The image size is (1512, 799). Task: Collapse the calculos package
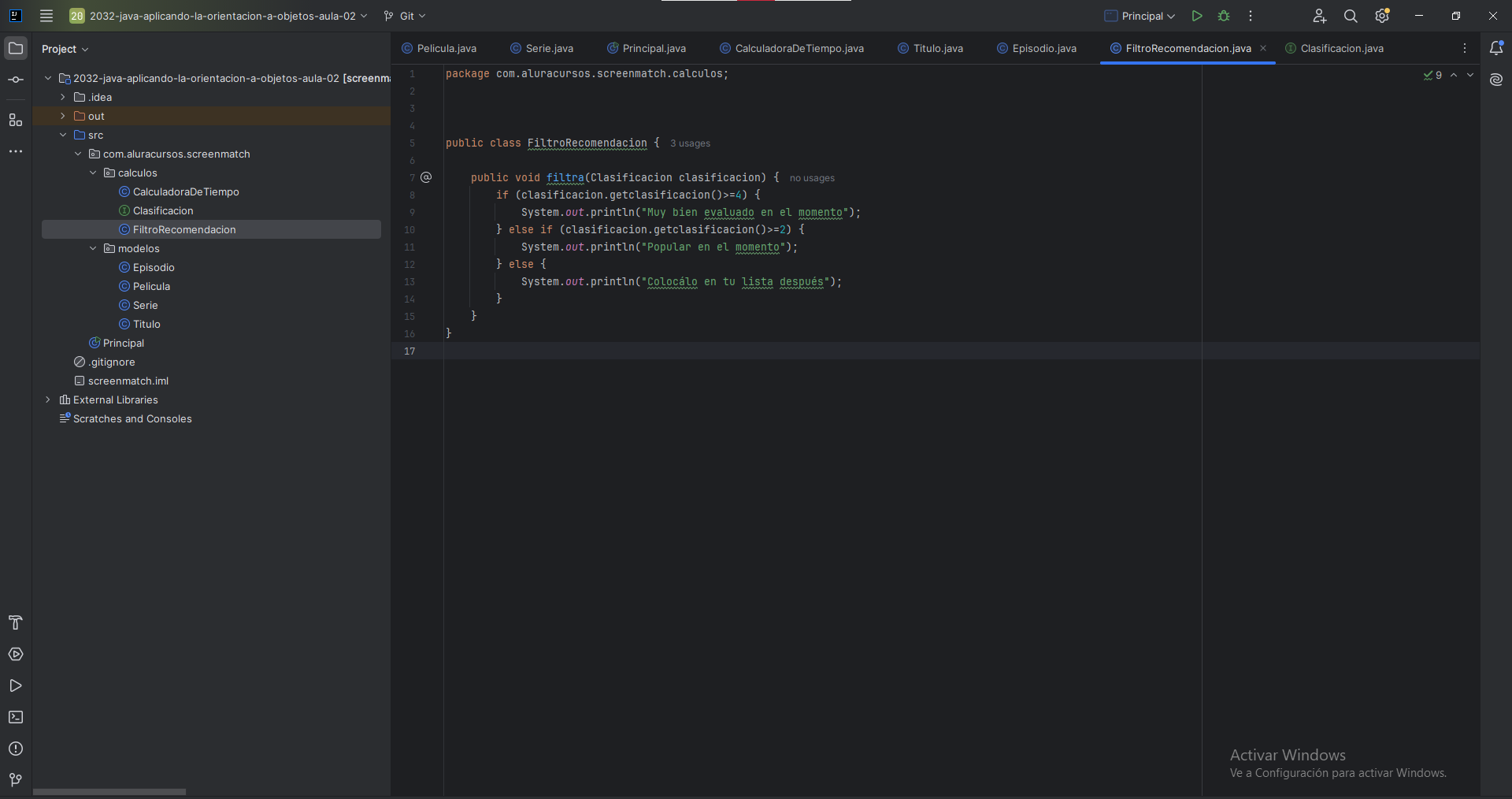(93, 173)
